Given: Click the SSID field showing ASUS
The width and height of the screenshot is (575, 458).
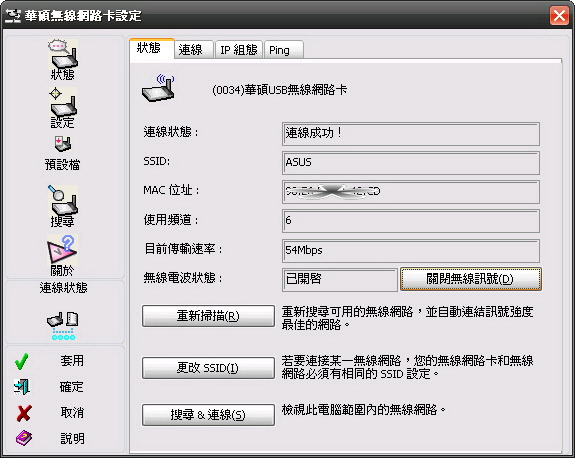Looking at the screenshot, I should [x=411, y=163].
